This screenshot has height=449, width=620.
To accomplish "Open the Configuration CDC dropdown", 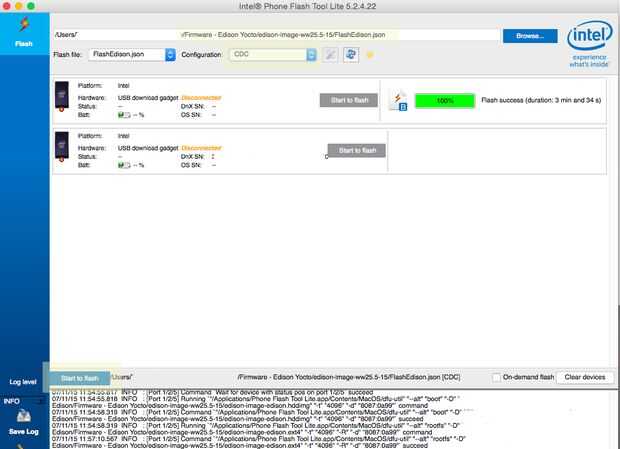I will [273, 55].
